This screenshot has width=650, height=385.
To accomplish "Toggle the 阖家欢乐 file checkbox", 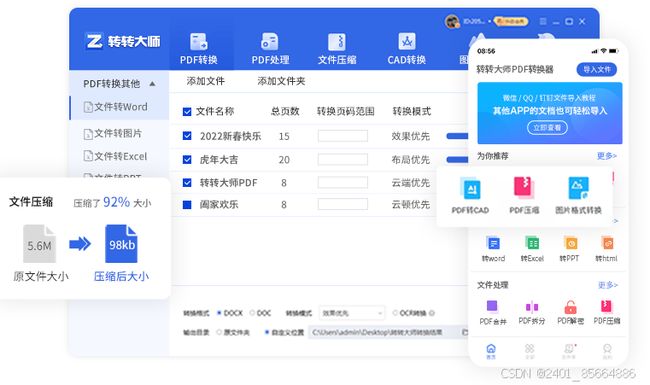I will [187, 204].
